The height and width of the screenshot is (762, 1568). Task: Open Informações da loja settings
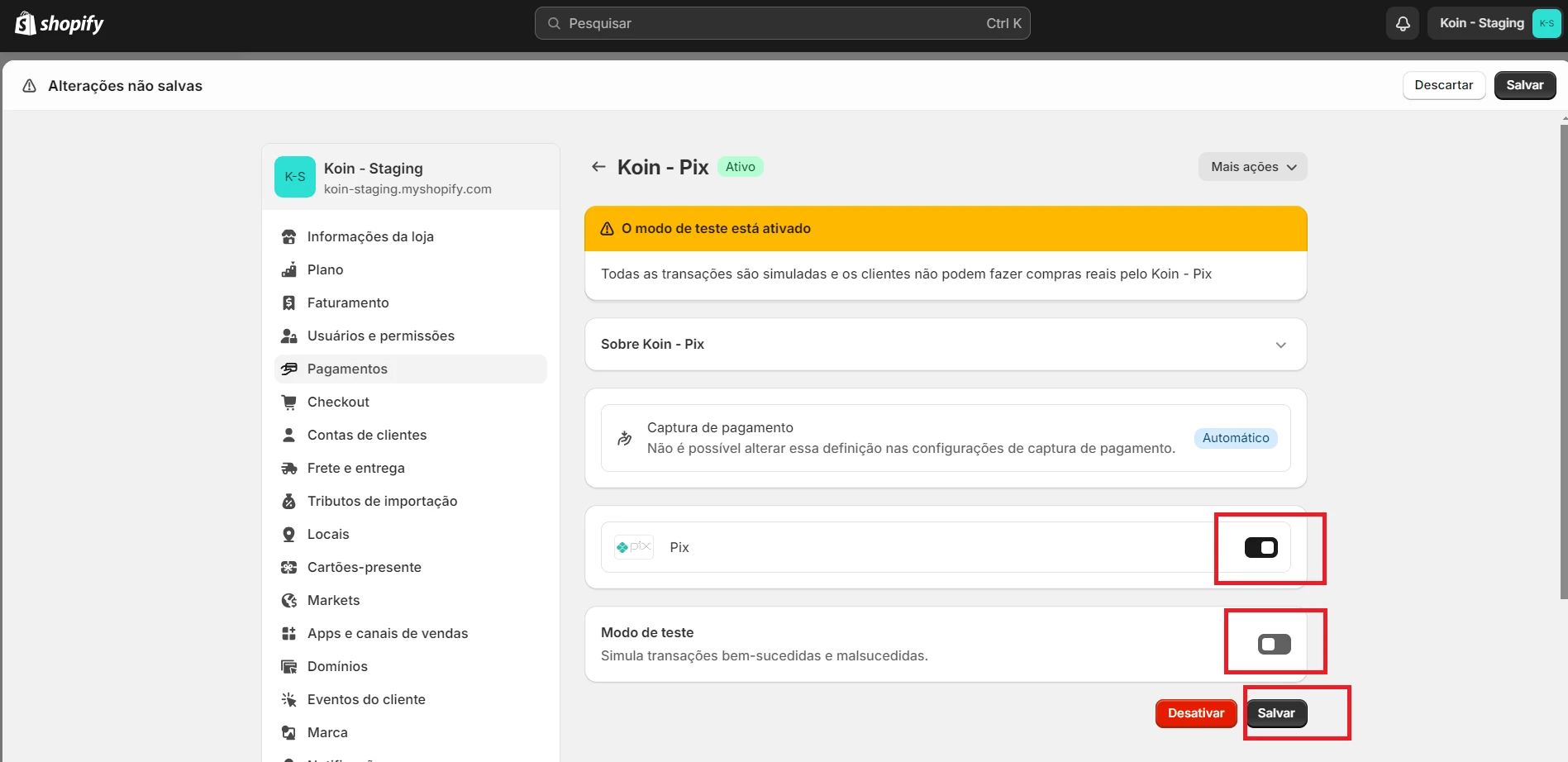click(411, 236)
